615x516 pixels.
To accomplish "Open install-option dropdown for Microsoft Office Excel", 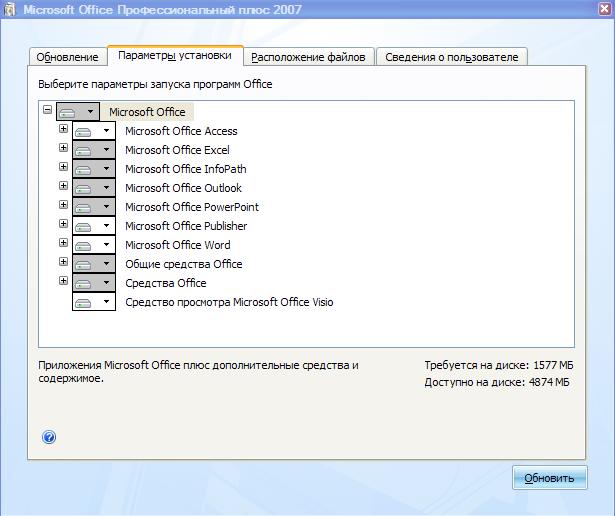I will point(94,150).
